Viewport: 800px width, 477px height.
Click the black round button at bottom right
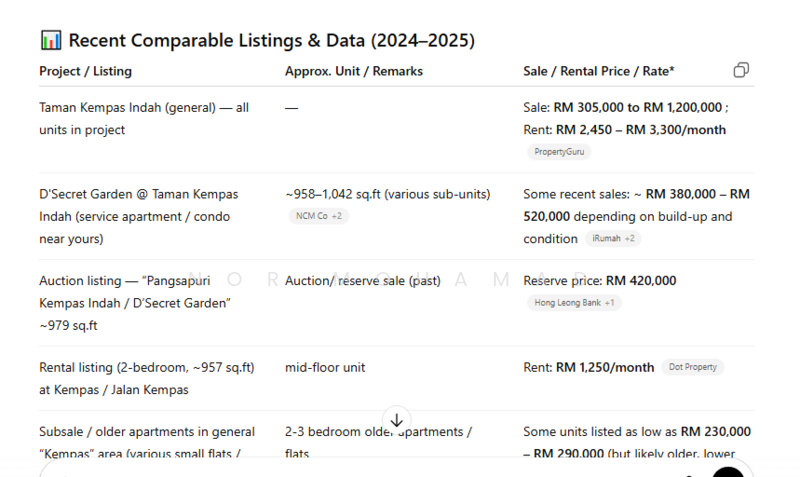728,472
